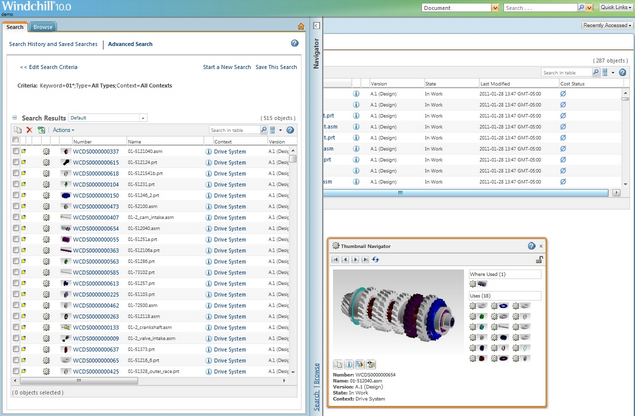Check the checkbox for WCDS0000000337
The width and height of the screenshot is (635, 416).
(17, 151)
